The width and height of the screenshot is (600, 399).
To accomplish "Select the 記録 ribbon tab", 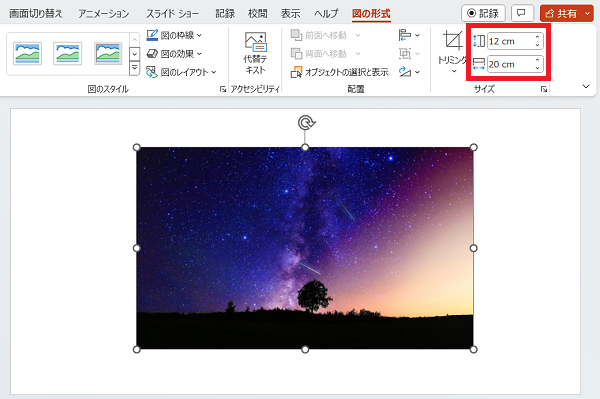I will click(225, 14).
